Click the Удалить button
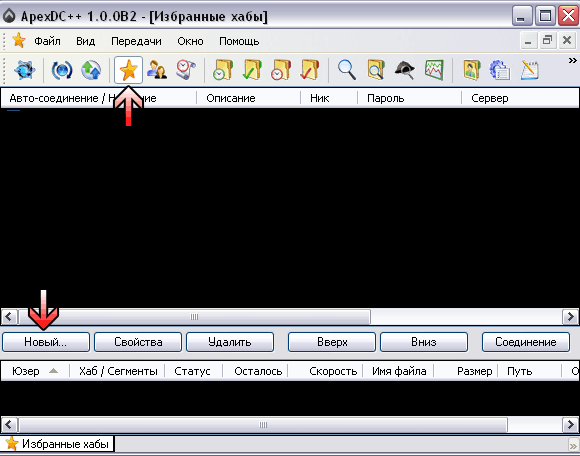The width and height of the screenshot is (580, 456). click(230, 342)
